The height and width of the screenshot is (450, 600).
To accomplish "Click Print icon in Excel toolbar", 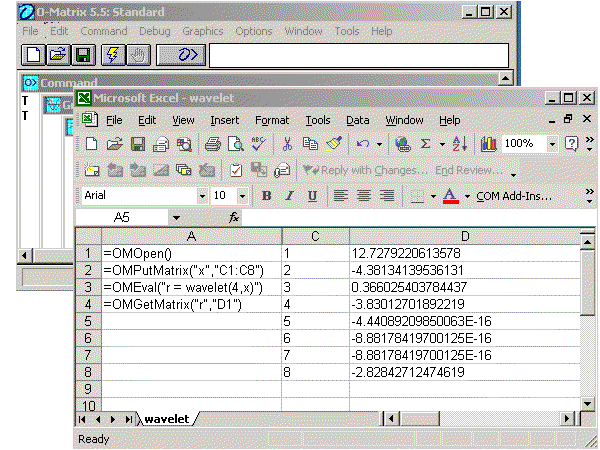I will (x=212, y=145).
